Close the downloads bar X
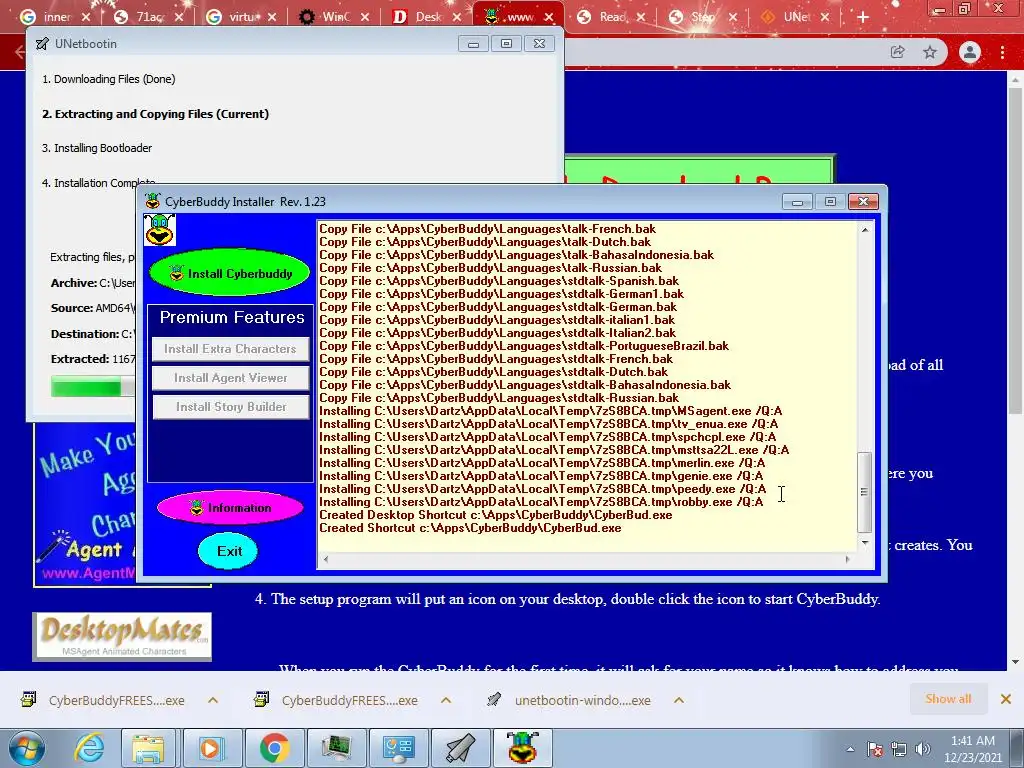 1006,699
